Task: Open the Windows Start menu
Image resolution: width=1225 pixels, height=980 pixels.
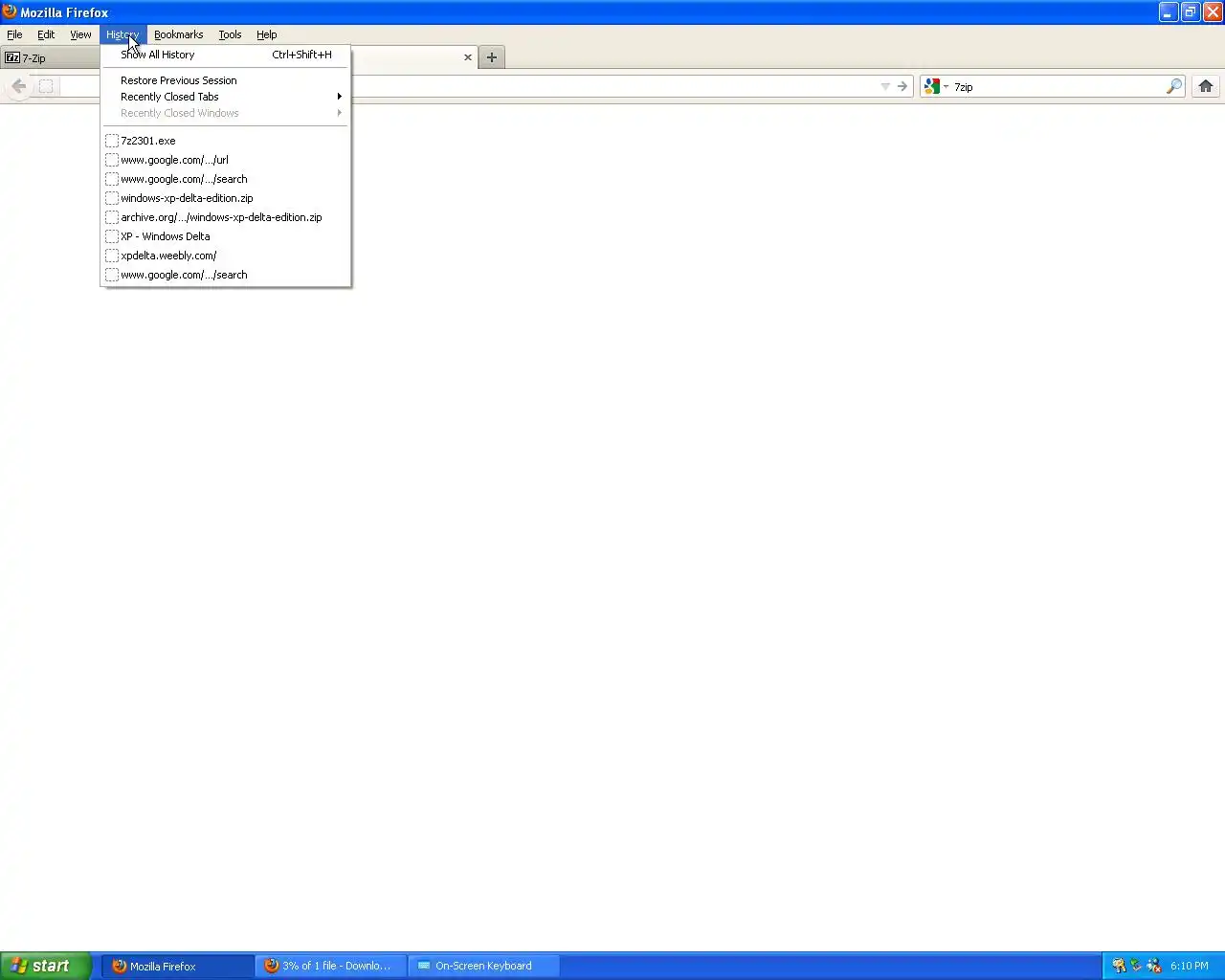Action: coord(46,966)
